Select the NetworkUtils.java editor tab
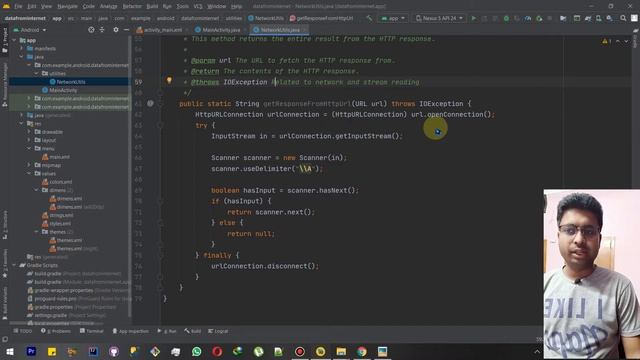 (x=279, y=30)
